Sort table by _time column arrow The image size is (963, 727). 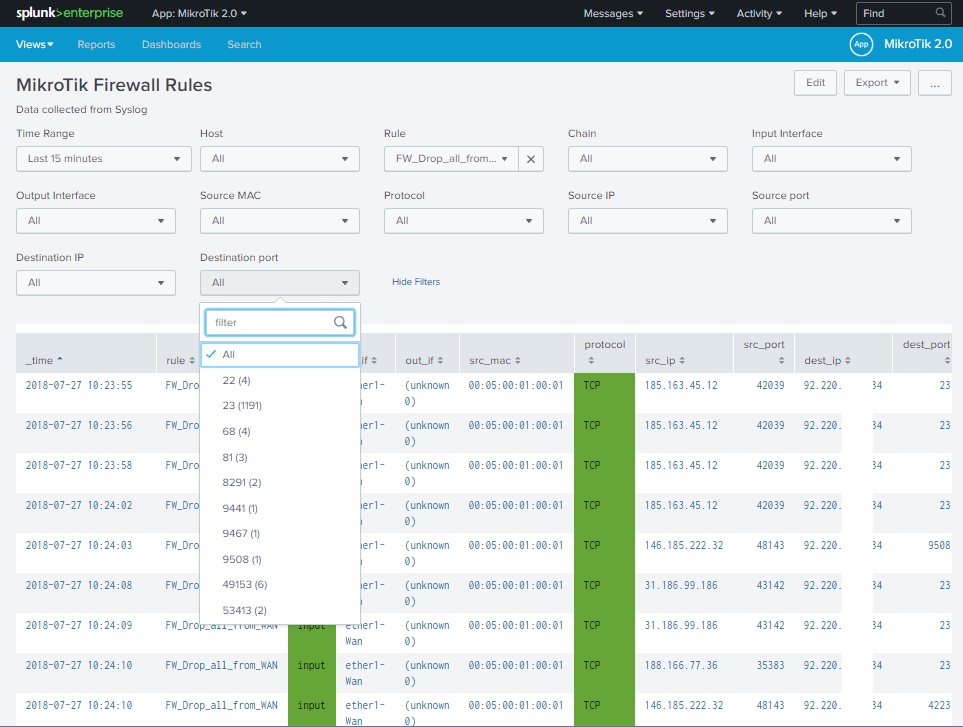(59, 360)
